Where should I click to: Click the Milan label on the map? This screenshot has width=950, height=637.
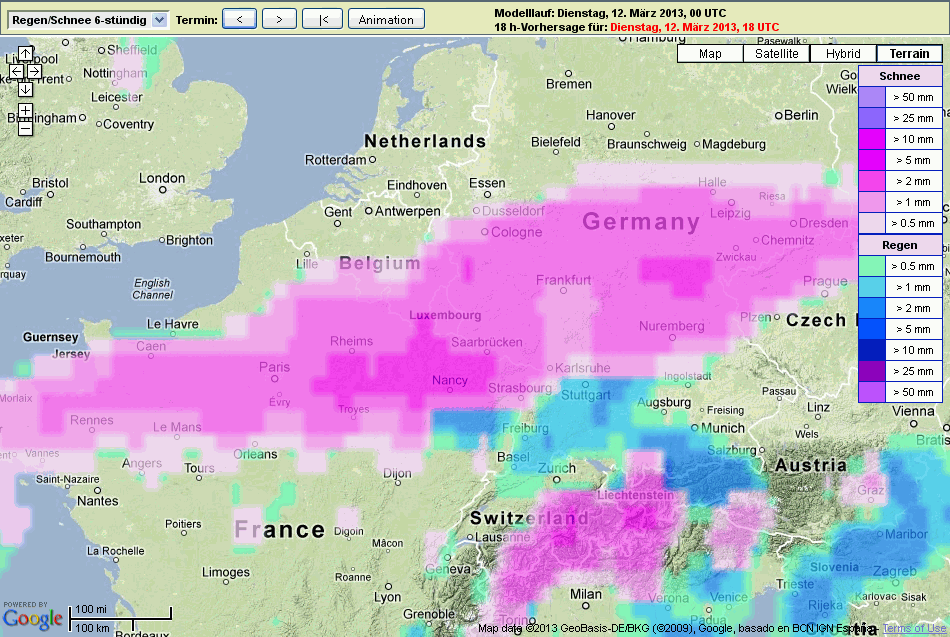pos(586,594)
